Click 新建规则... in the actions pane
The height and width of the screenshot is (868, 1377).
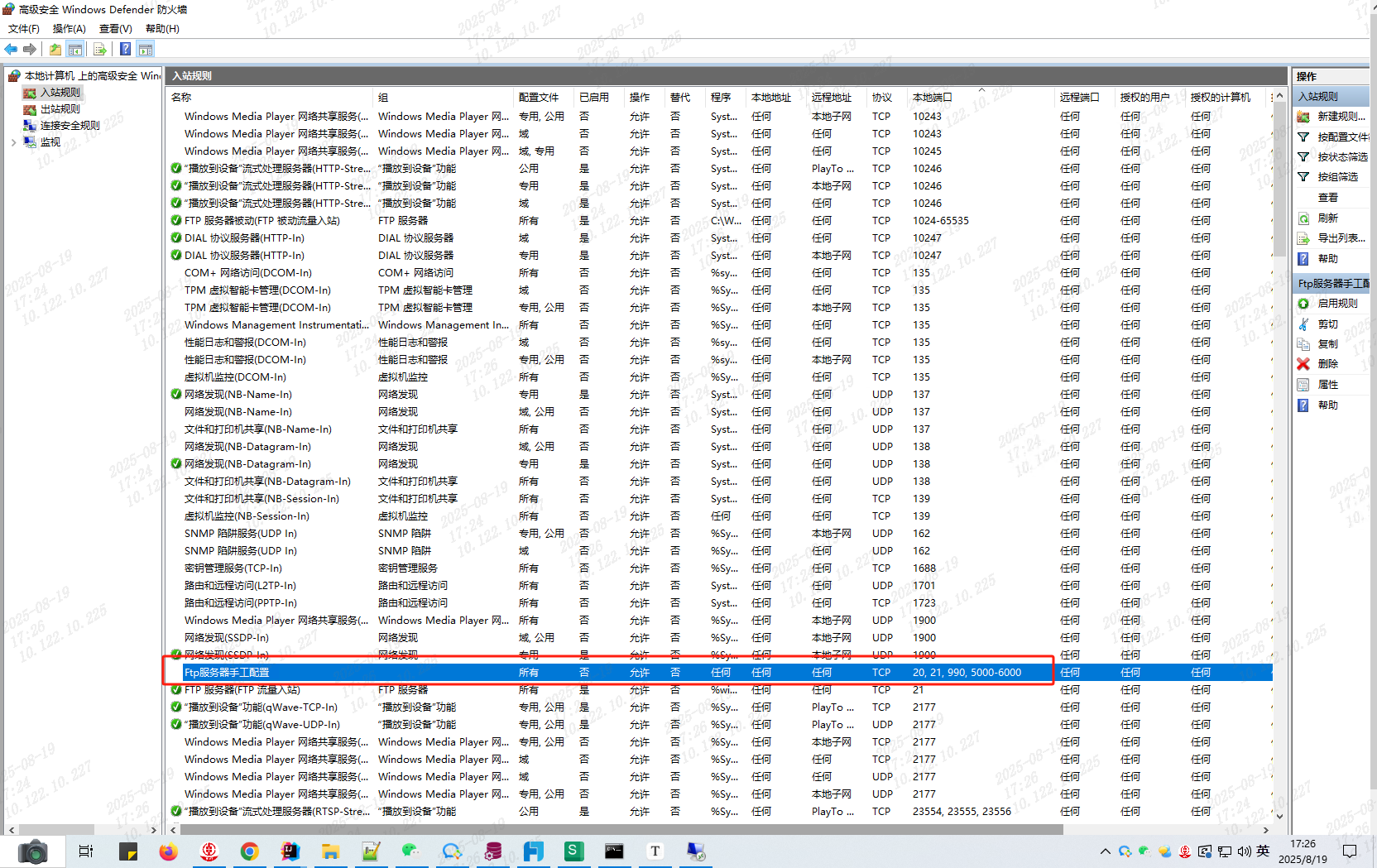tap(1341, 117)
